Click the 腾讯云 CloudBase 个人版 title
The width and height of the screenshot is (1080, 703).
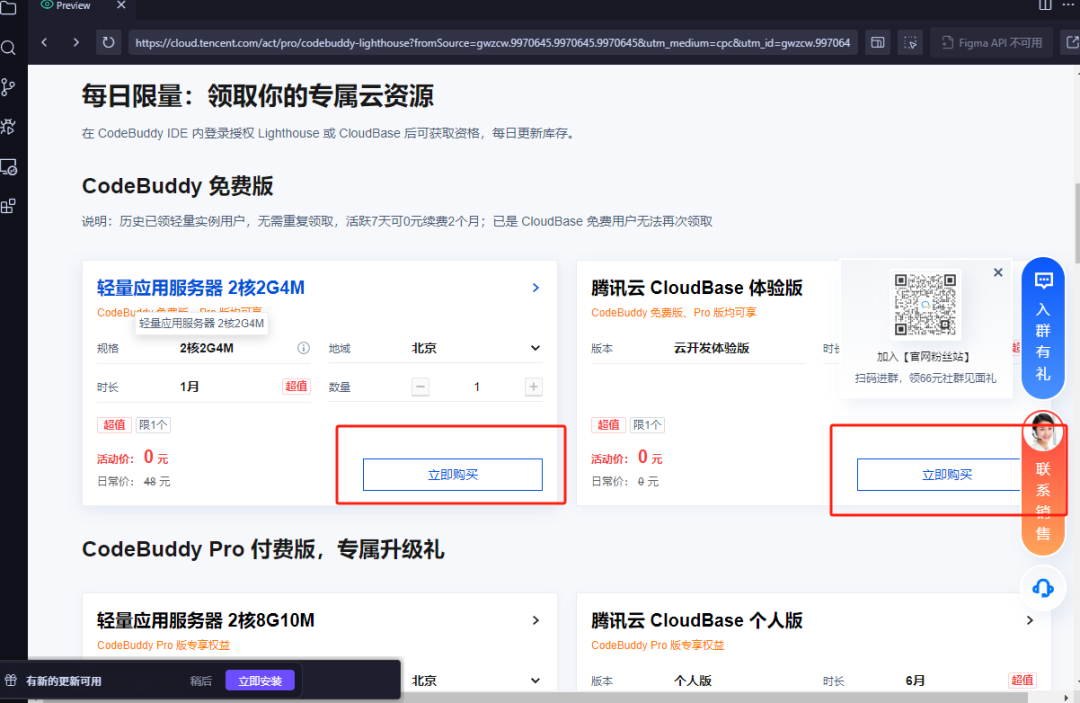pos(697,620)
